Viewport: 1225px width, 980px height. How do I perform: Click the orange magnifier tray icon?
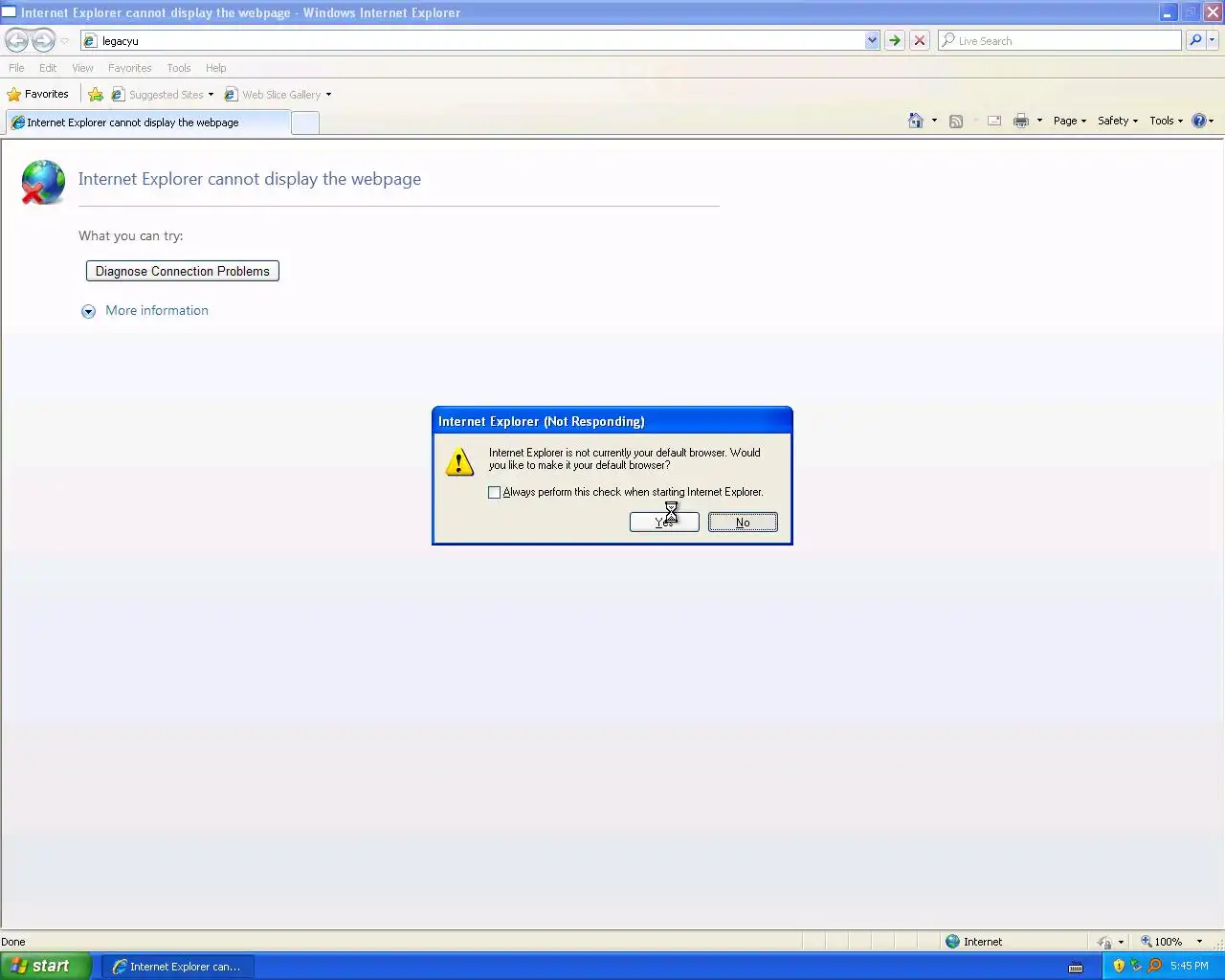pyautogui.click(x=1154, y=966)
